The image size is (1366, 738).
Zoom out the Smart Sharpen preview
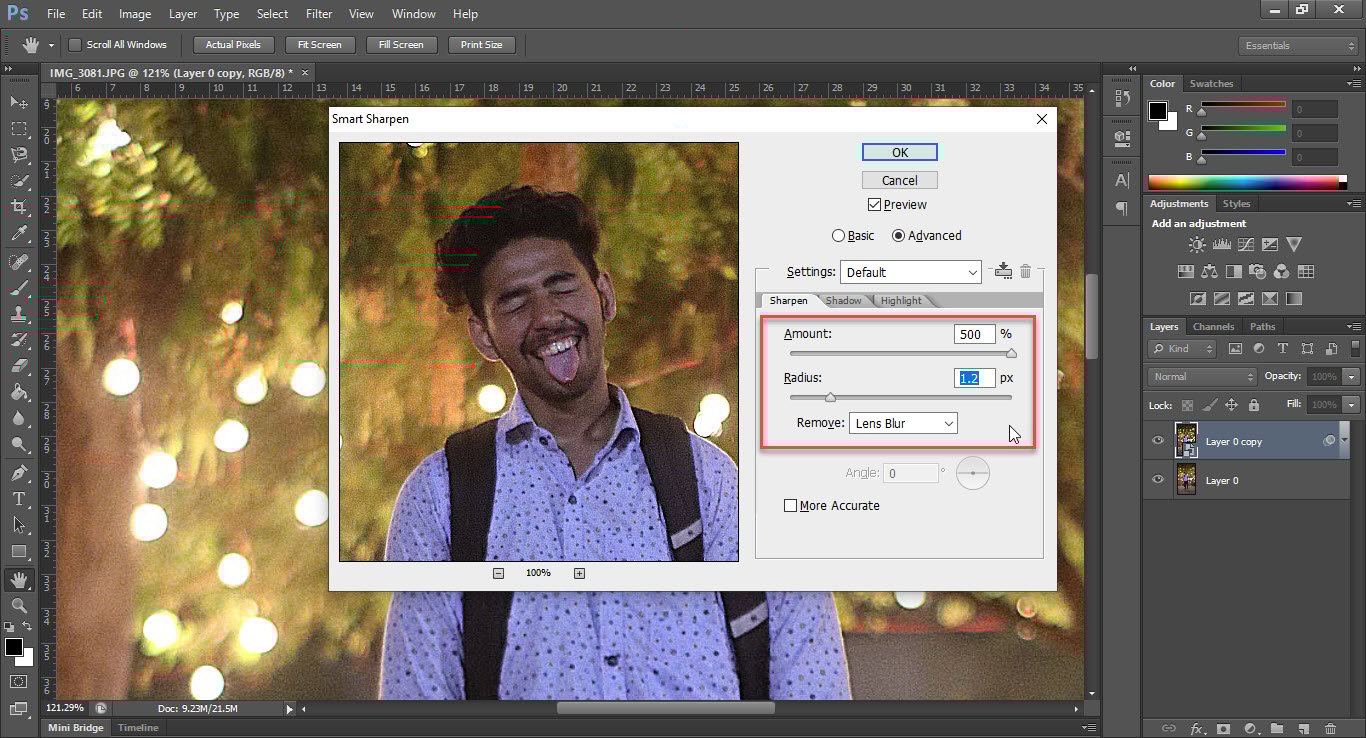(498, 573)
